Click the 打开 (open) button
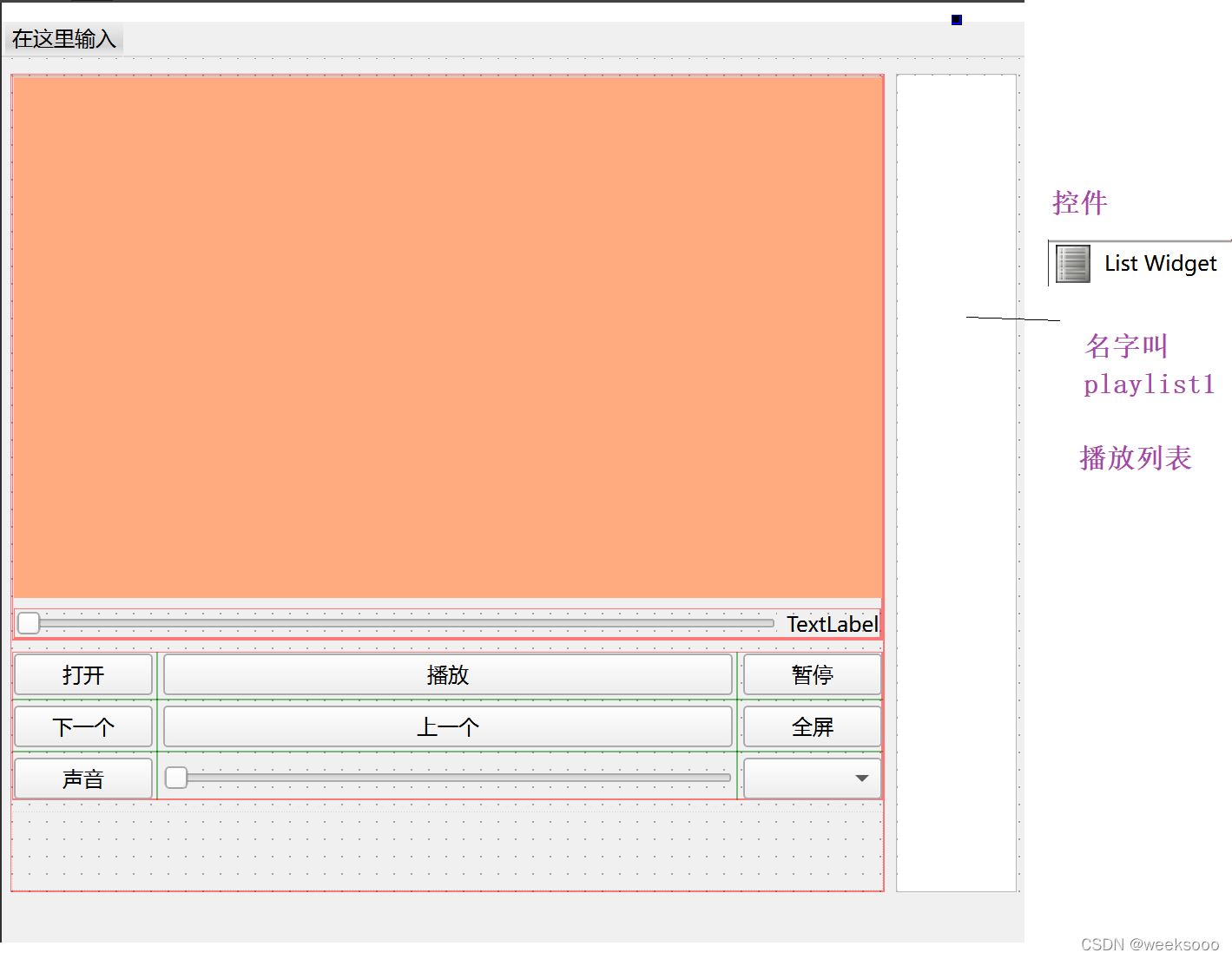 coord(83,674)
